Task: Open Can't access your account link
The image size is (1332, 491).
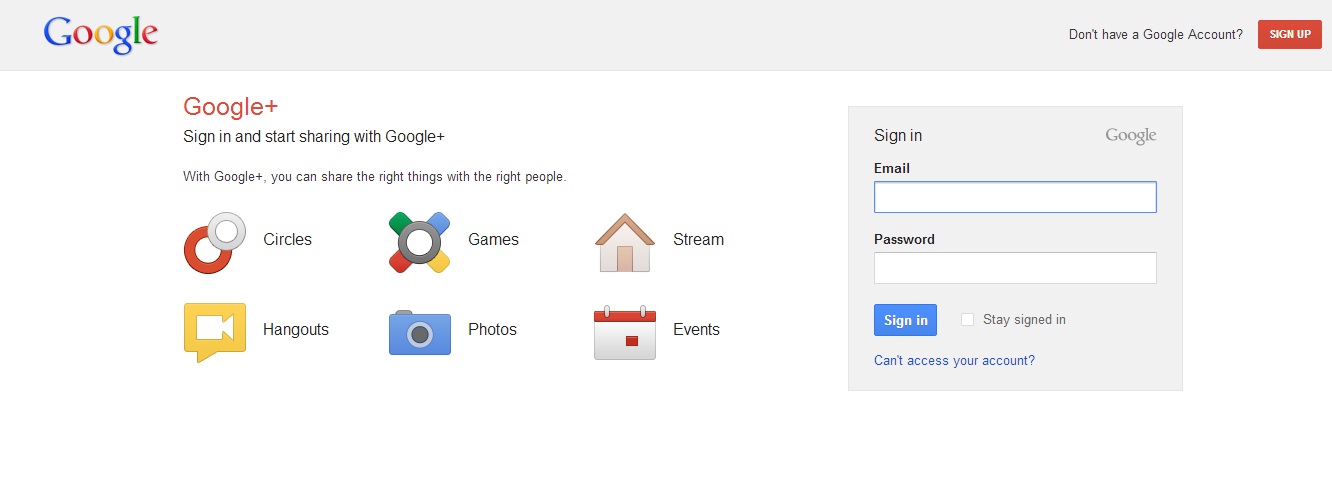Action: pyautogui.click(x=954, y=361)
